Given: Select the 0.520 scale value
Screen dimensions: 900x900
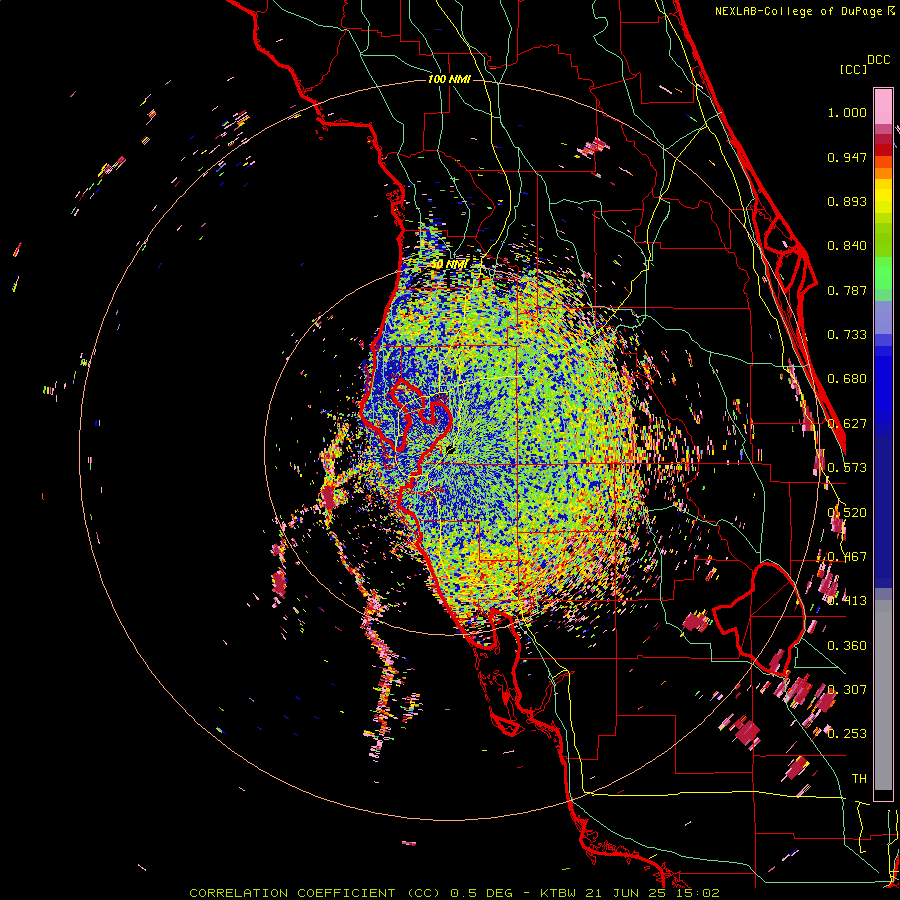Looking at the screenshot, I should [847, 513].
